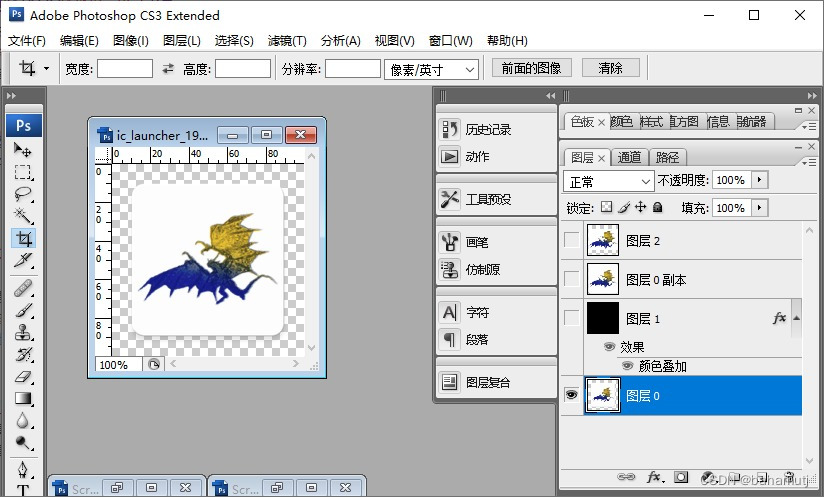Image resolution: width=824 pixels, height=497 pixels.
Task: Select the Eraser tool
Action: [23, 376]
